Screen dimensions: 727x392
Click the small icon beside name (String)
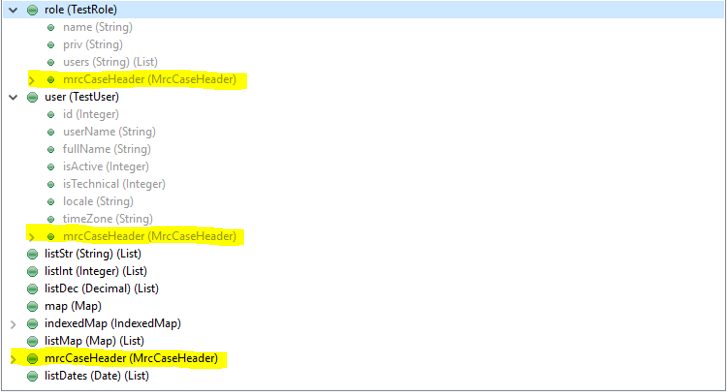pos(51,28)
